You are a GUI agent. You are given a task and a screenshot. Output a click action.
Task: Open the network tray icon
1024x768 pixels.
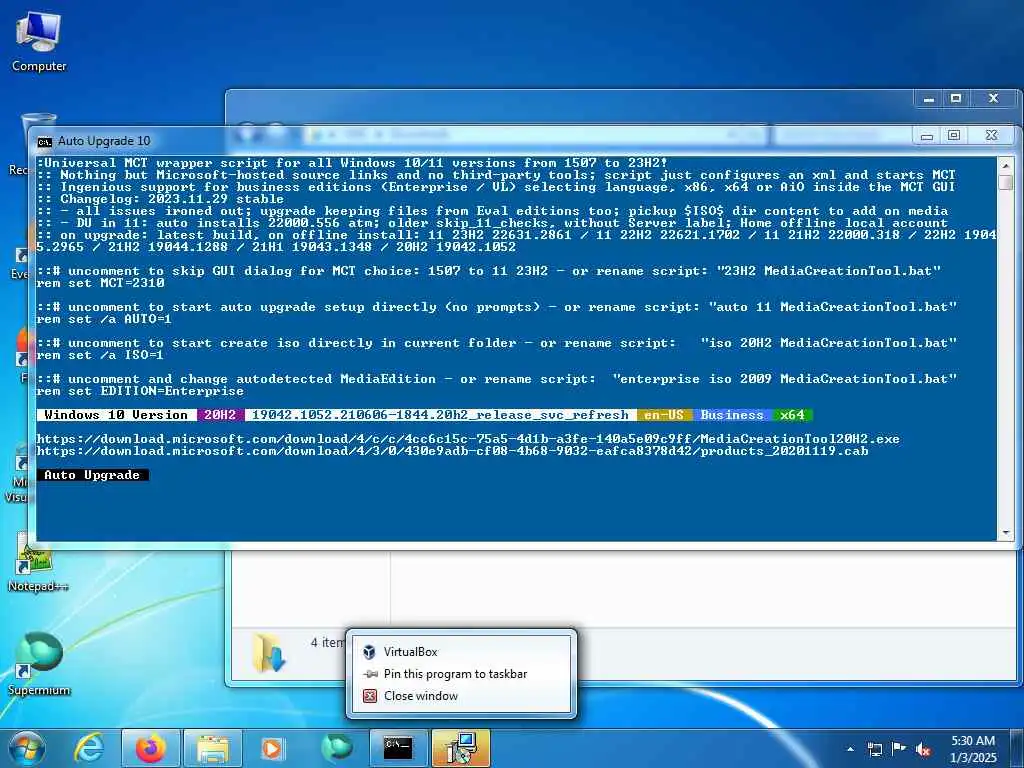tap(874, 749)
